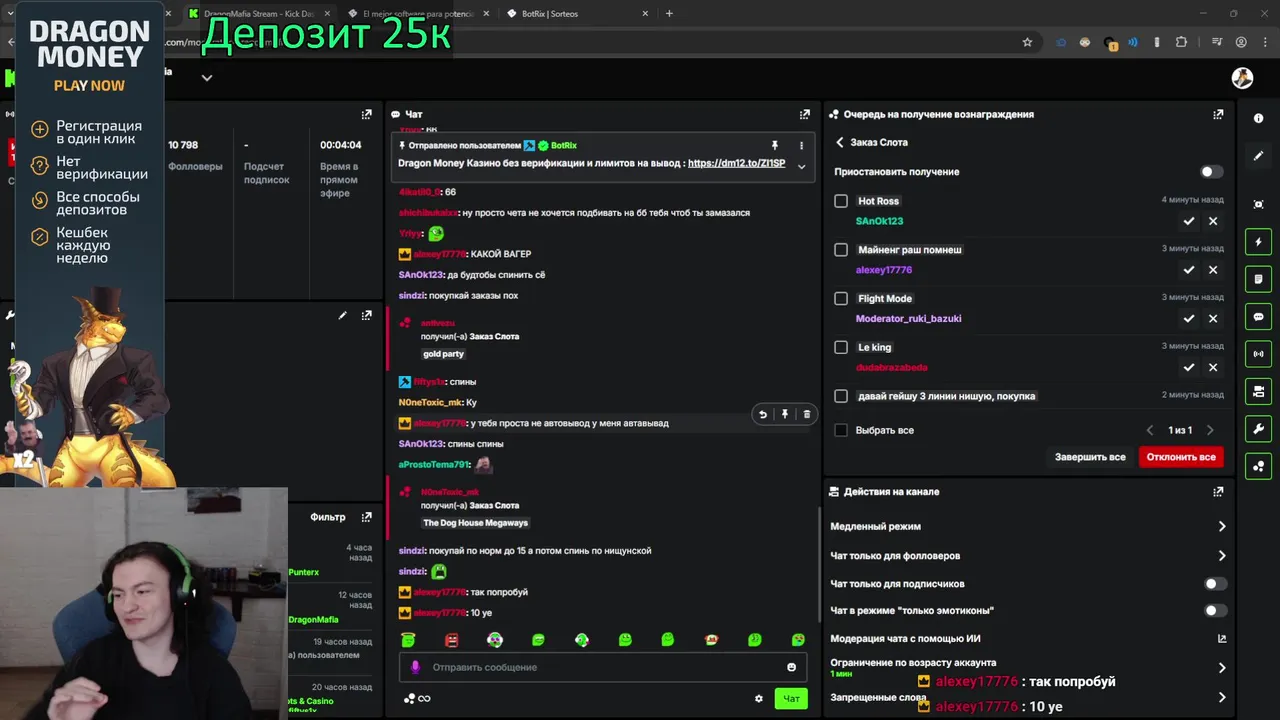Pin the hovered alexey17776 message
This screenshot has width=1280, height=720.
coord(785,414)
